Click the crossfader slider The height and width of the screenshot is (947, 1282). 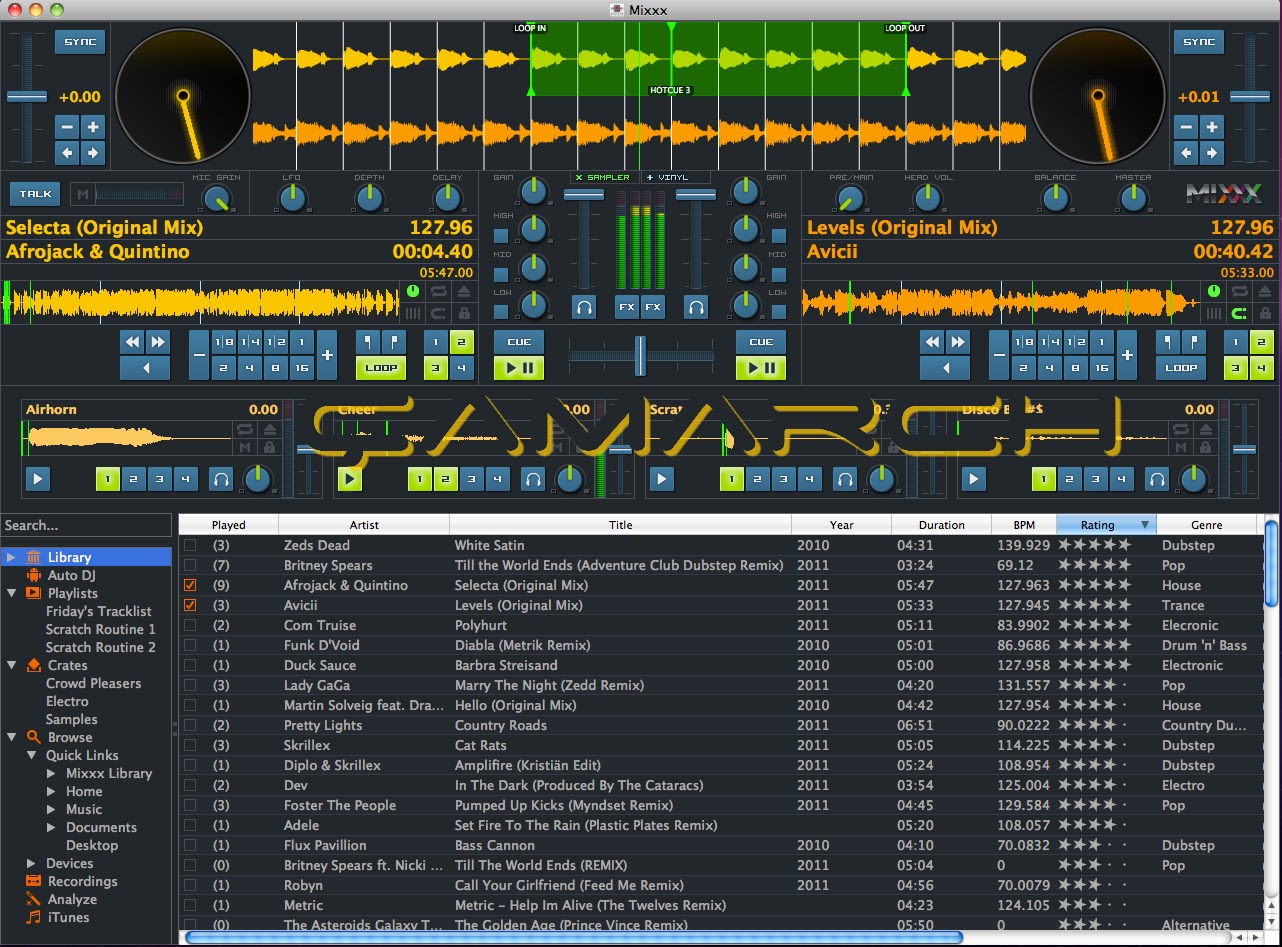[640, 353]
